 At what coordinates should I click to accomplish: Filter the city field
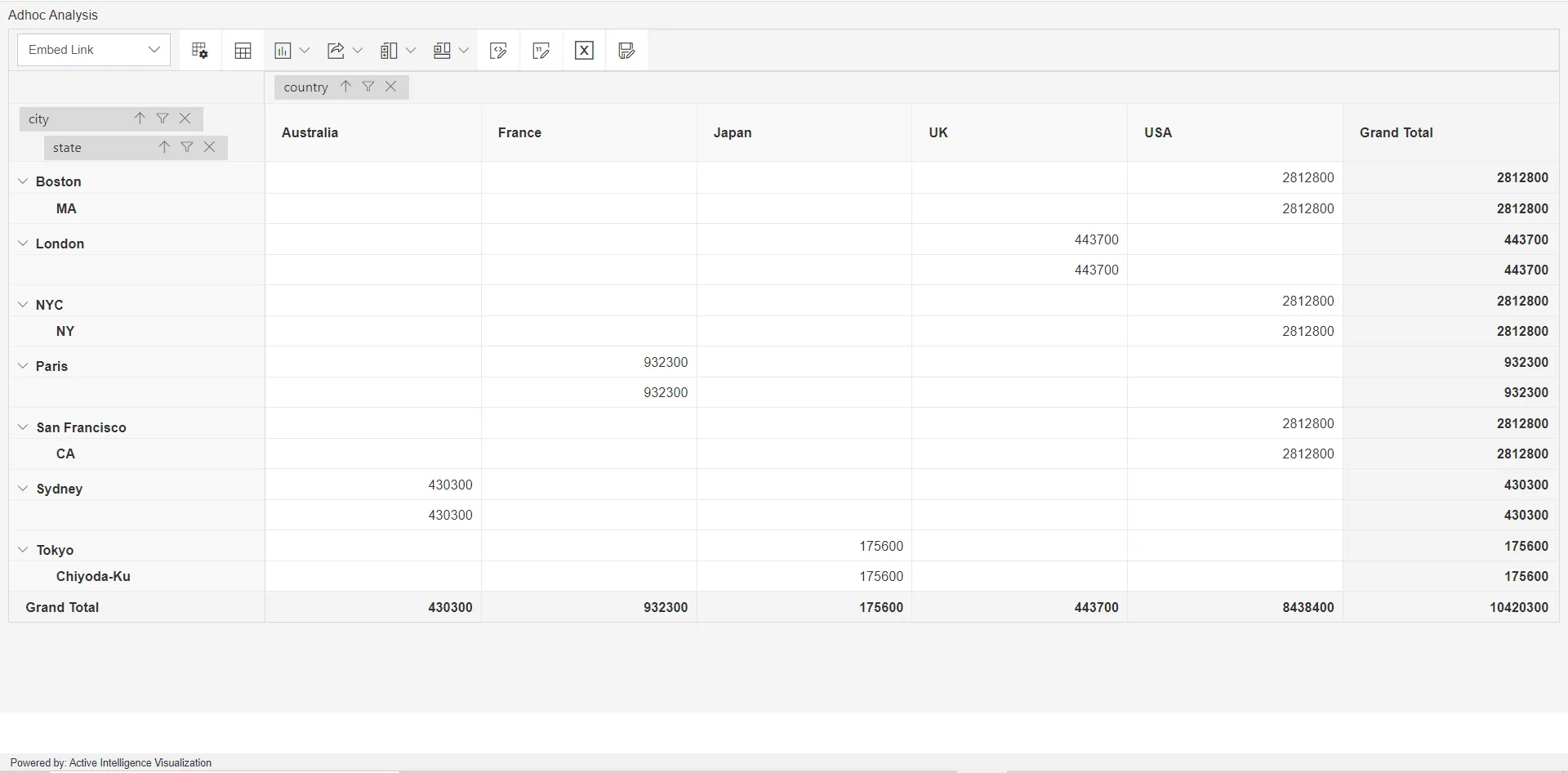tap(163, 118)
